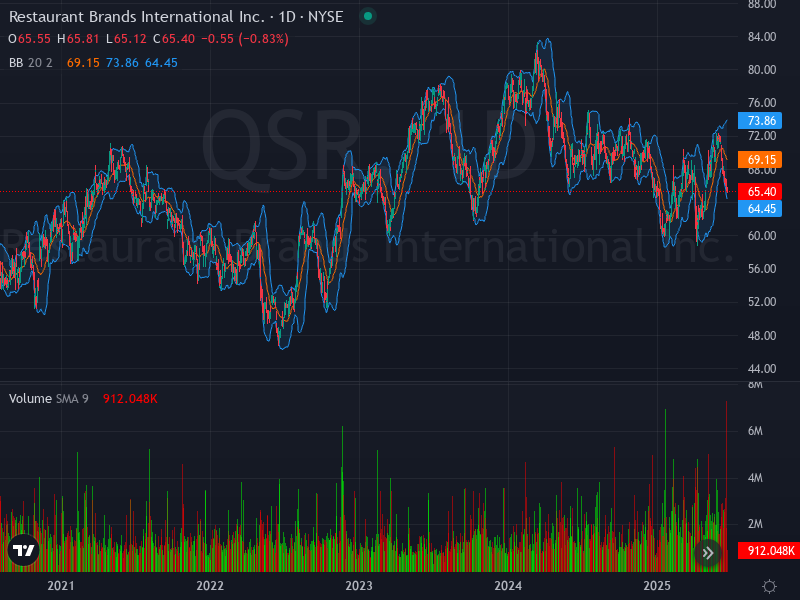
Task: Click the scroll to latest bar arrows button
Action: point(708,553)
